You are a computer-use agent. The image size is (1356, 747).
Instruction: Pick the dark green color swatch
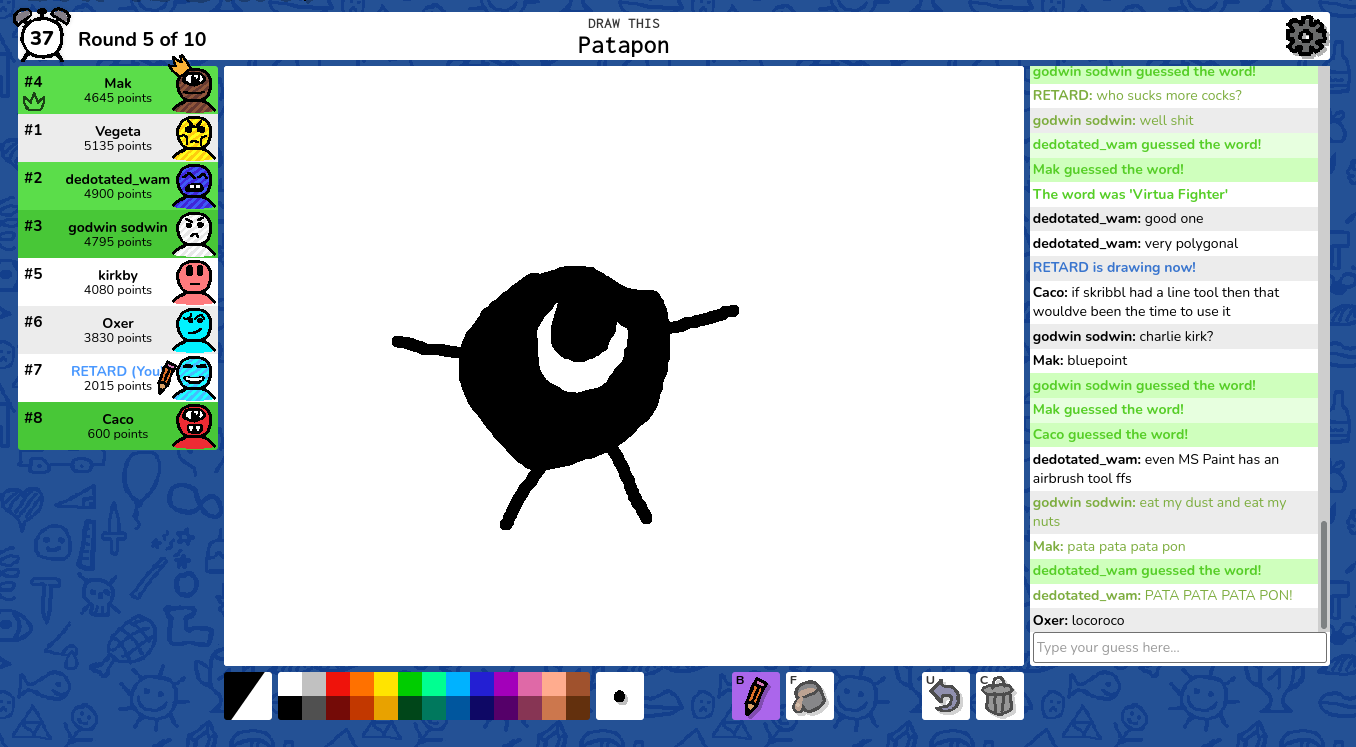tap(410, 708)
